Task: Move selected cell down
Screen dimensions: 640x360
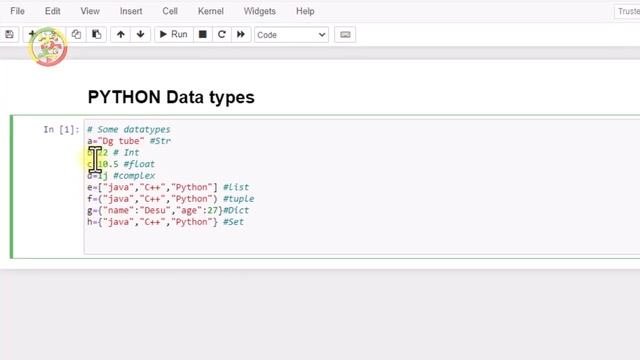Action: 140,35
